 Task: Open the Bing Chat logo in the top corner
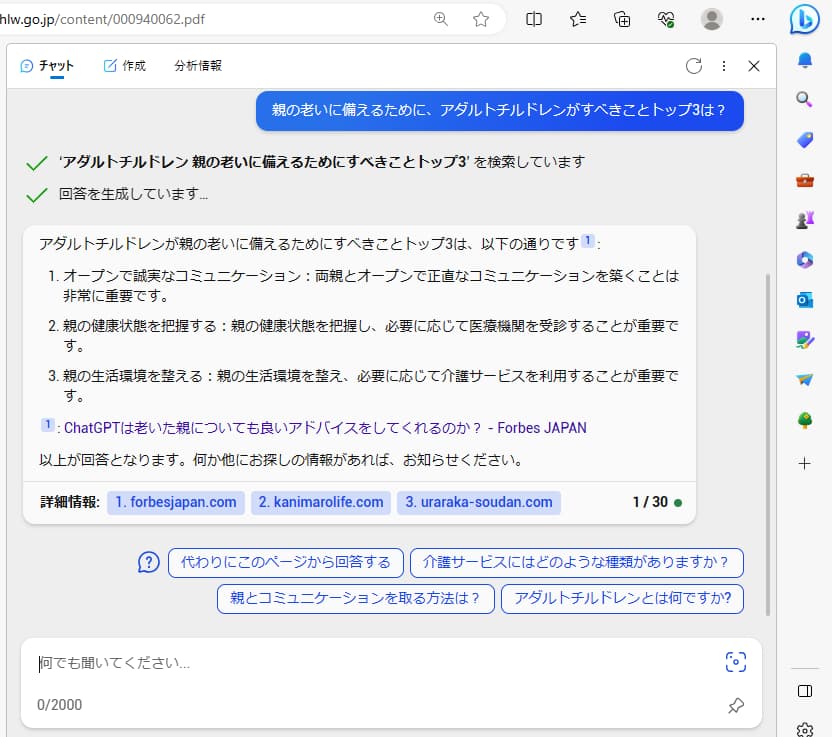point(806,19)
